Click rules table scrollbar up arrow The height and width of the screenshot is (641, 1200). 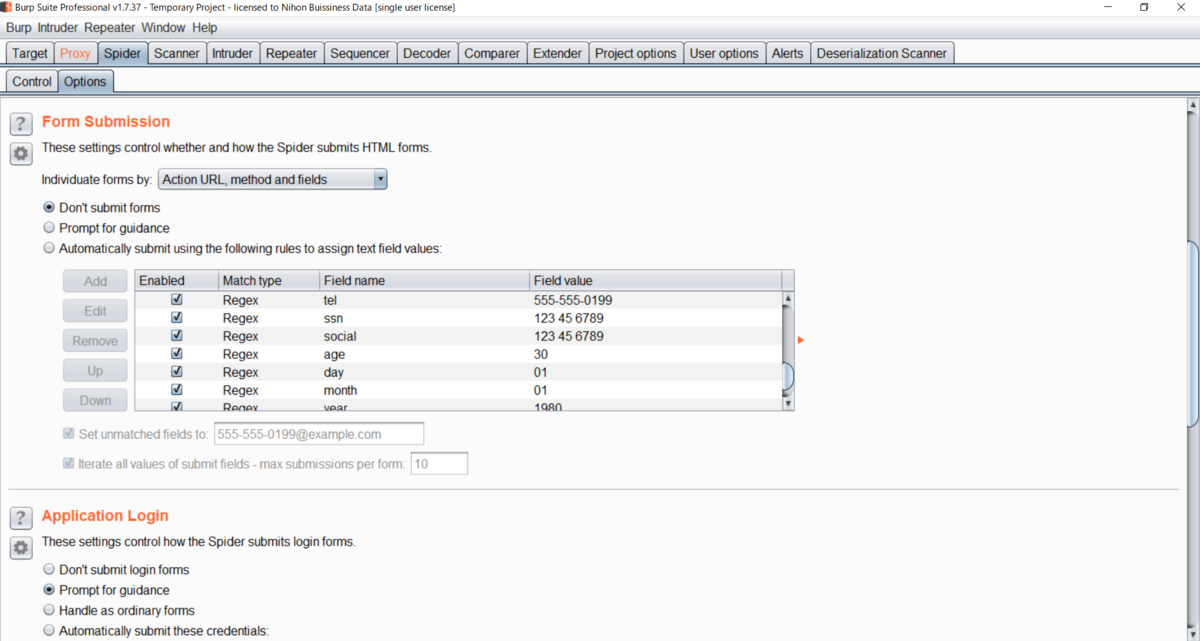click(x=788, y=298)
